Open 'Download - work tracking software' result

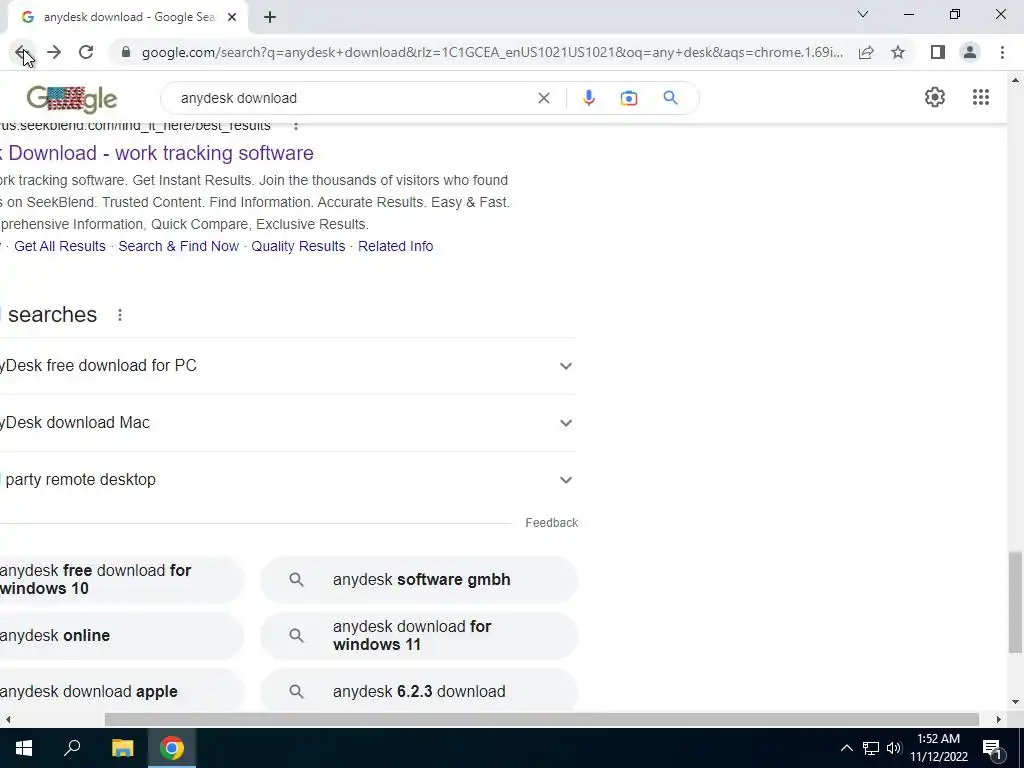[x=157, y=153]
